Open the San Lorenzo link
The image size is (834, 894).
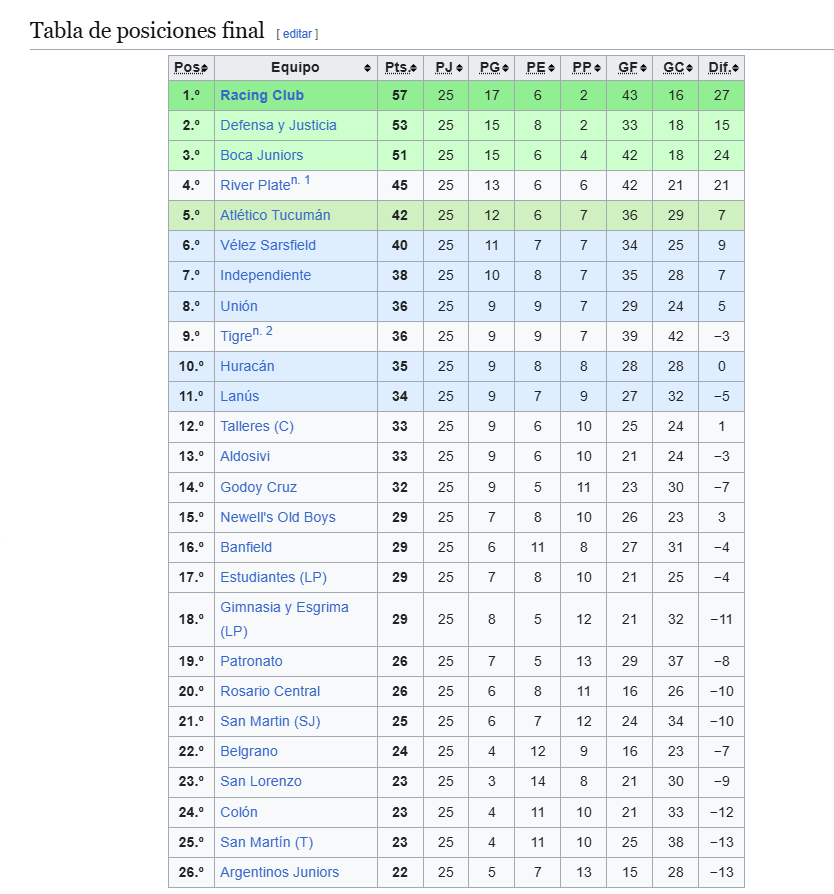261,781
